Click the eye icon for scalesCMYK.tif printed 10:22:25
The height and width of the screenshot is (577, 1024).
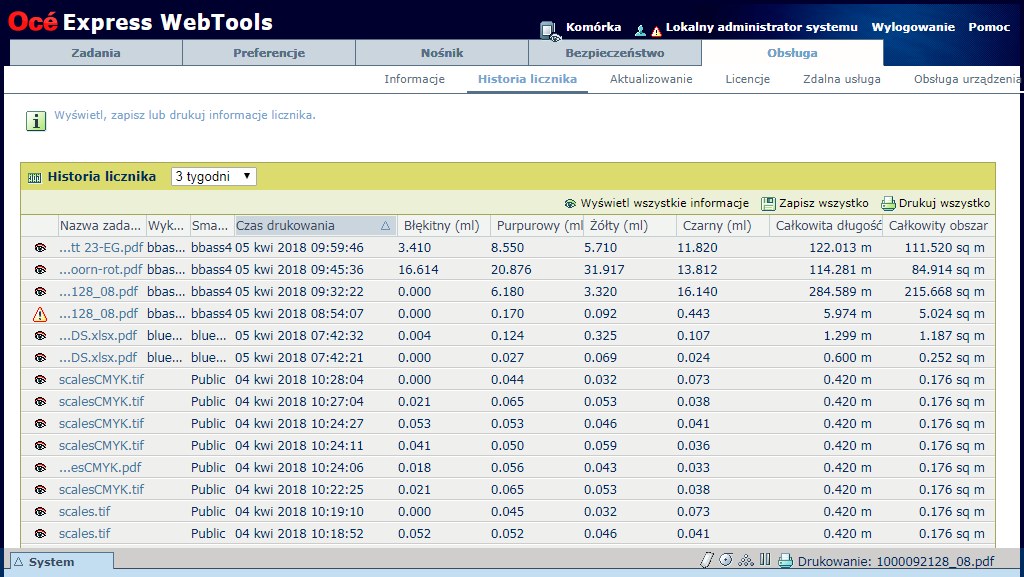click(40, 490)
